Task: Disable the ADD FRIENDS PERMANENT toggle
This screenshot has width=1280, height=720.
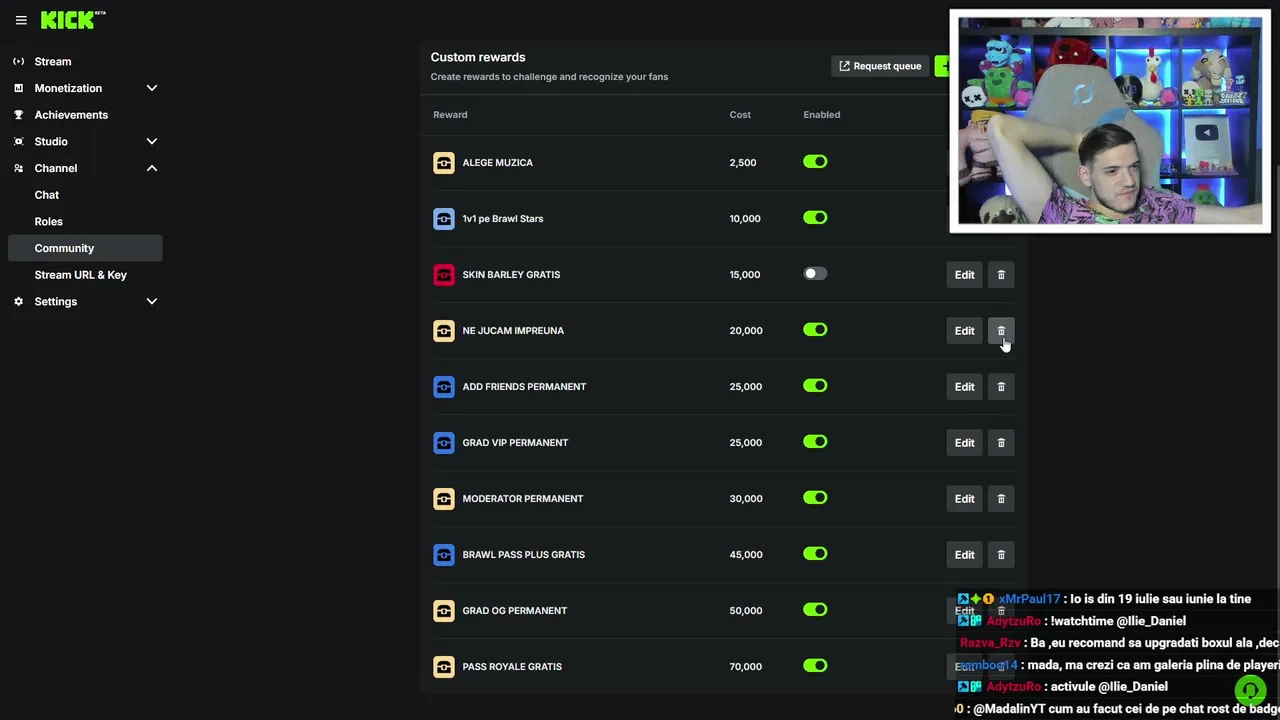Action: point(815,386)
